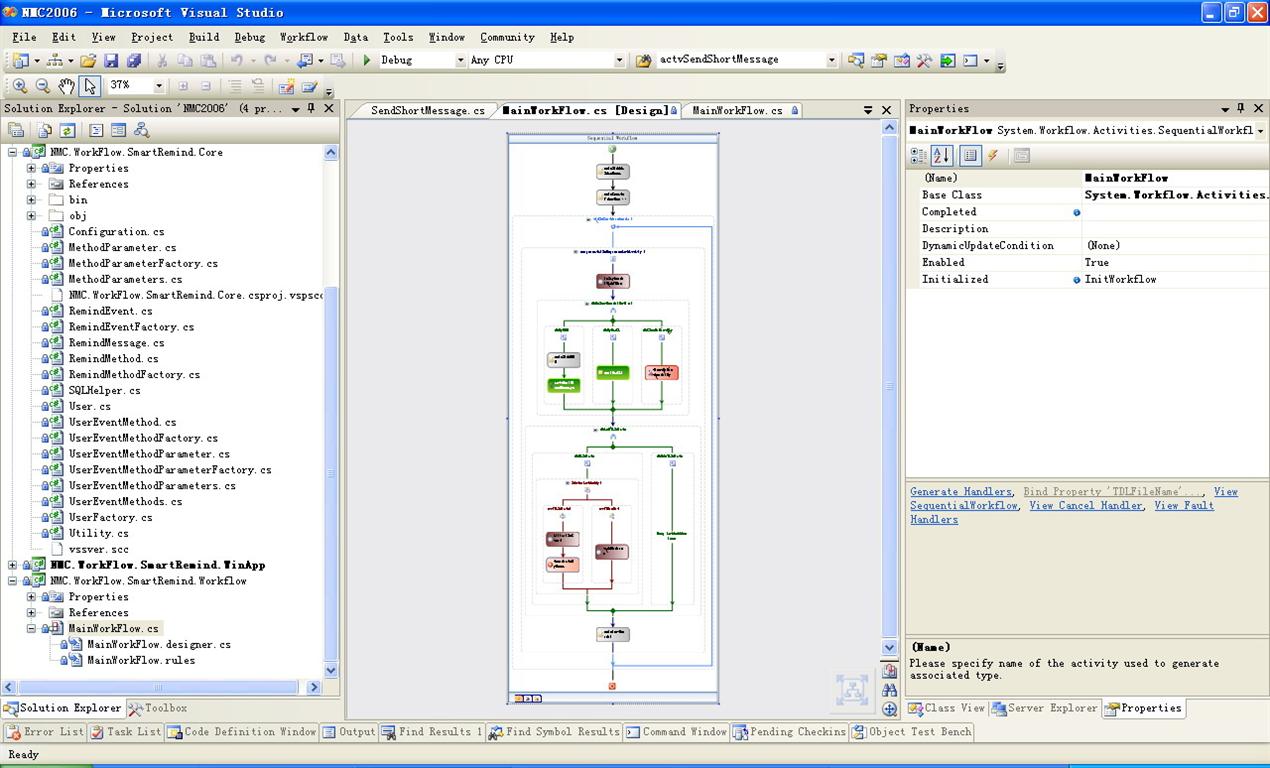Click the Zoom Out magnifier tool
Image resolution: width=1270 pixels, height=768 pixels.
43,86
